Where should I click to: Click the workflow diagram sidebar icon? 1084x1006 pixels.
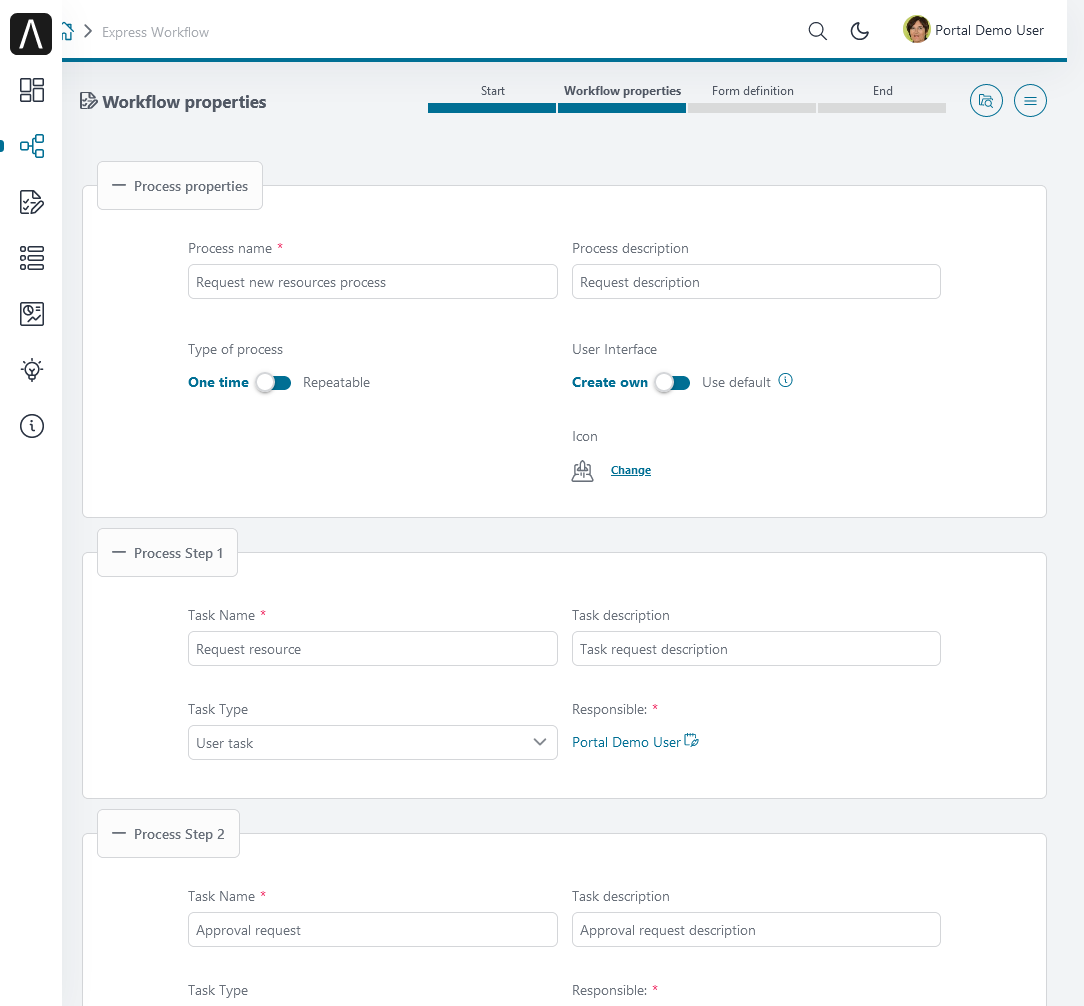coord(32,146)
